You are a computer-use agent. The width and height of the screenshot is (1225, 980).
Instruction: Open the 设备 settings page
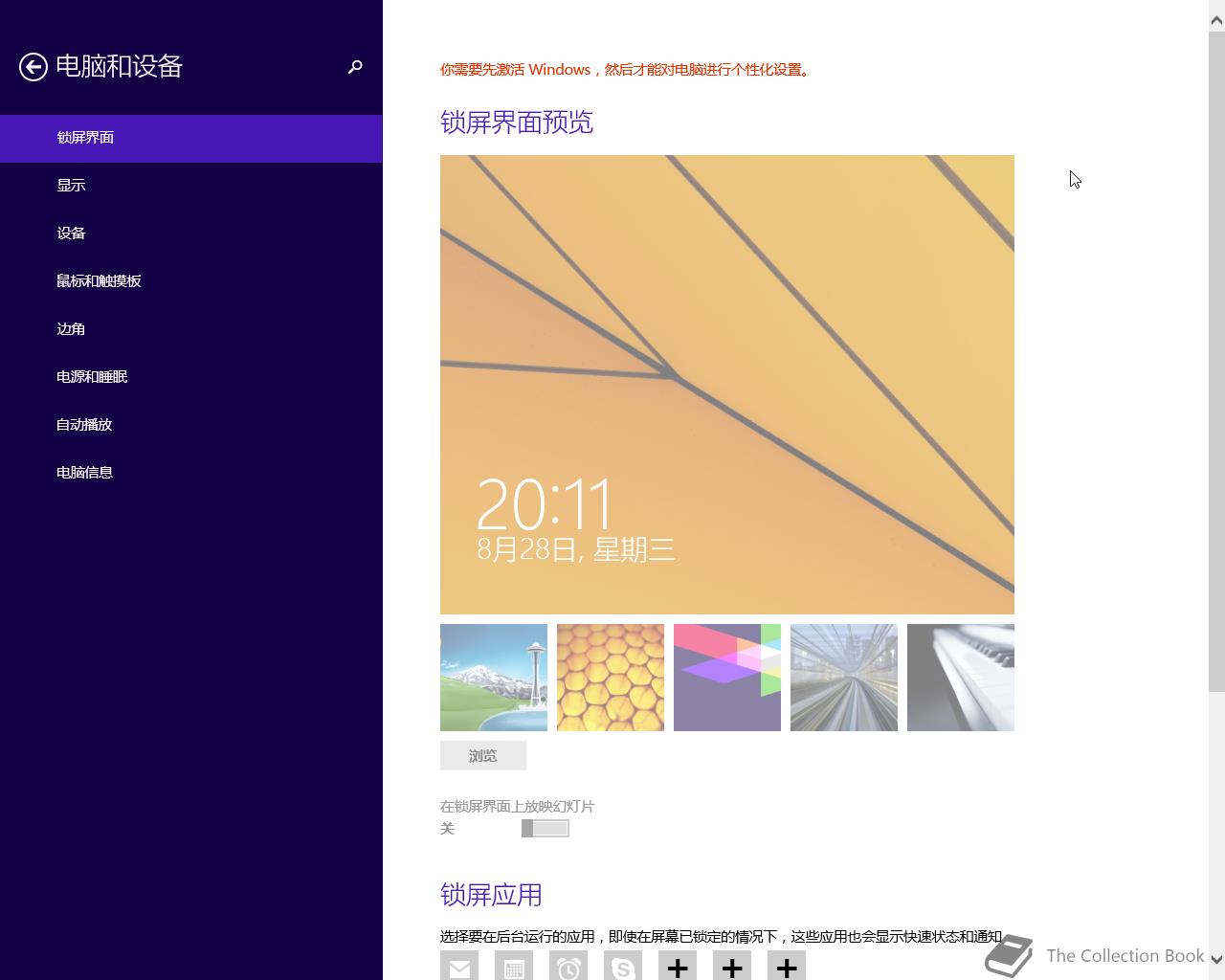[190, 234]
